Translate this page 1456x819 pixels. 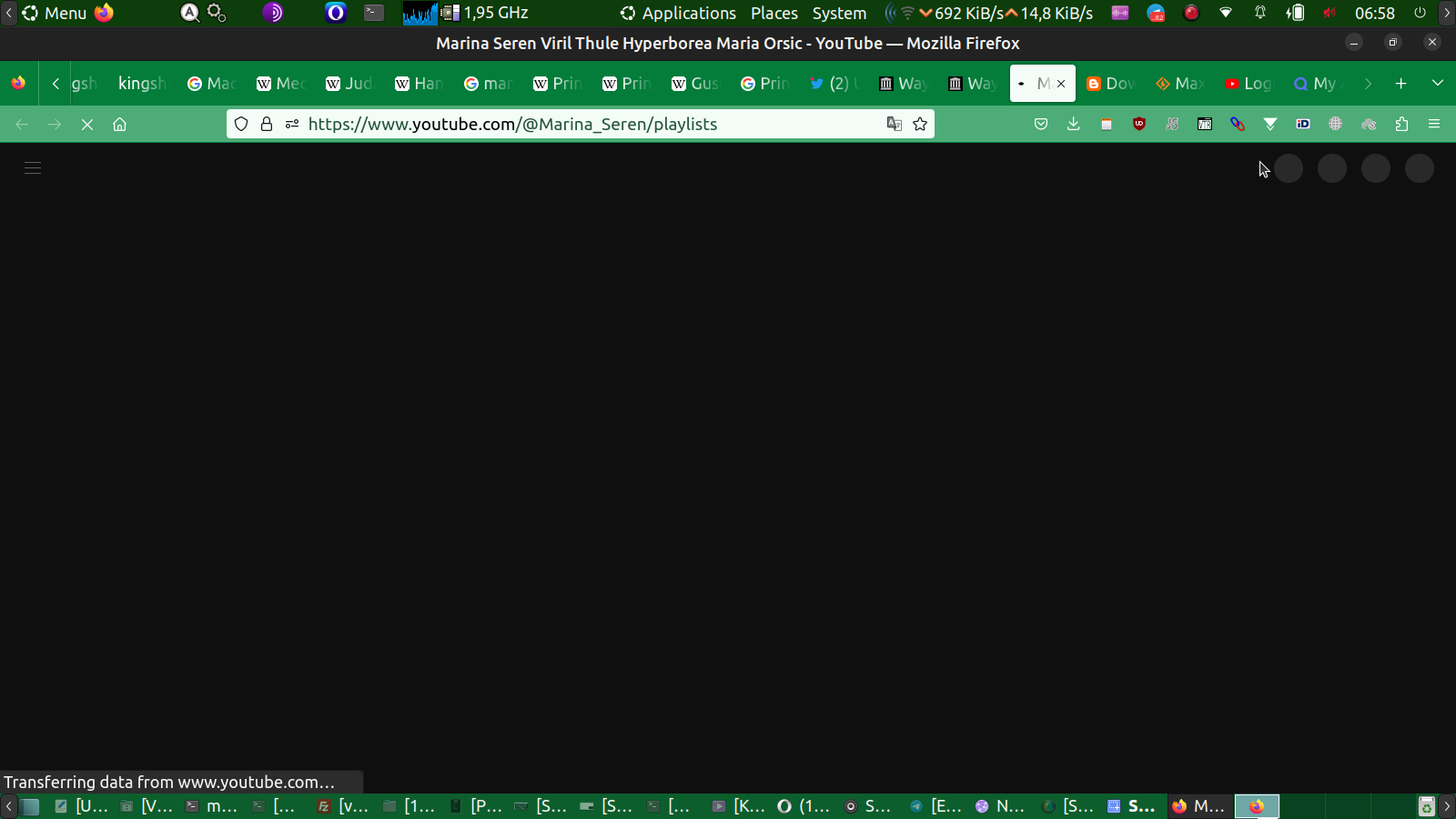(x=895, y=124)
